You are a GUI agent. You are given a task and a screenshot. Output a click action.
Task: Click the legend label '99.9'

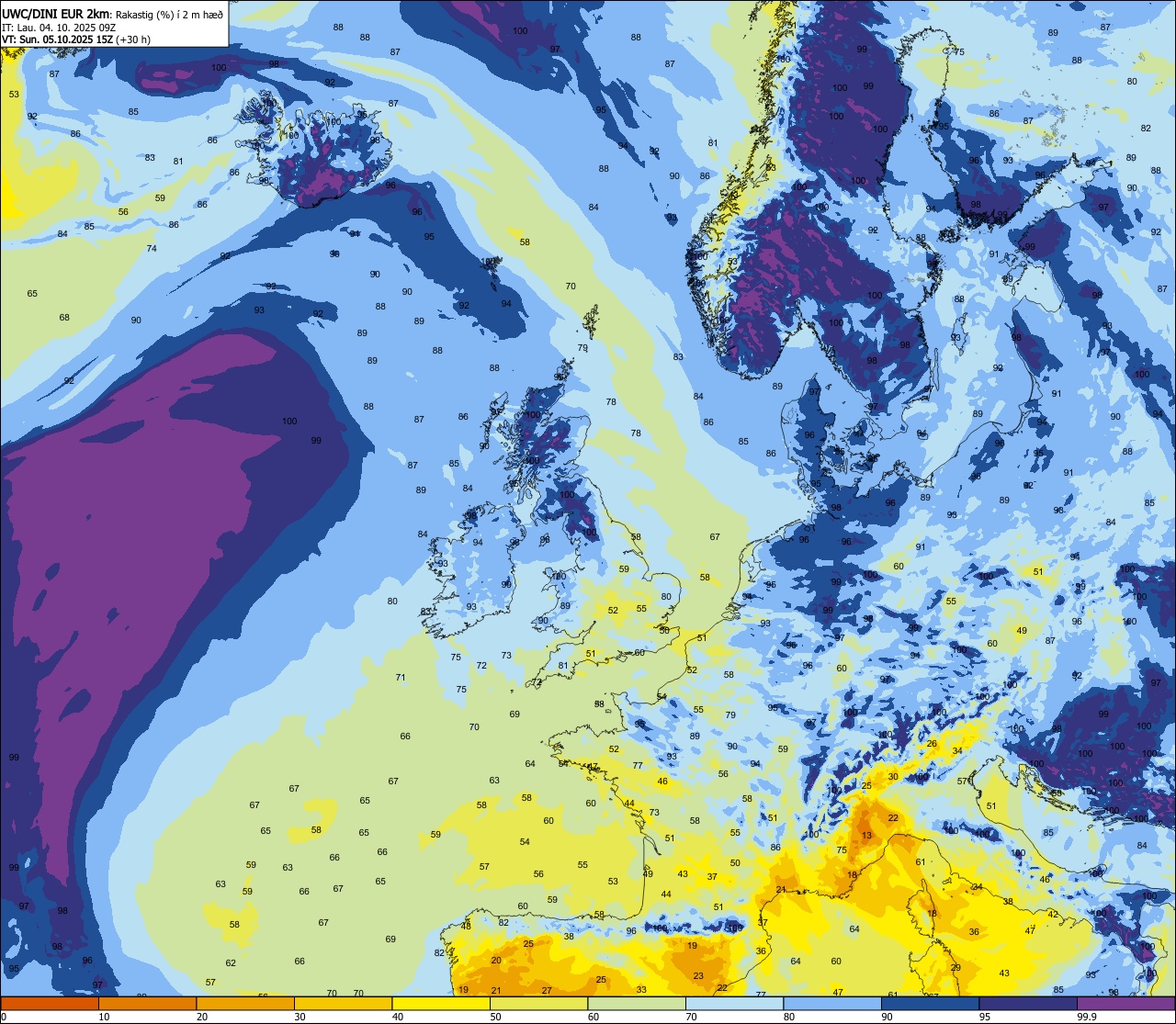click(1088, 1017)
